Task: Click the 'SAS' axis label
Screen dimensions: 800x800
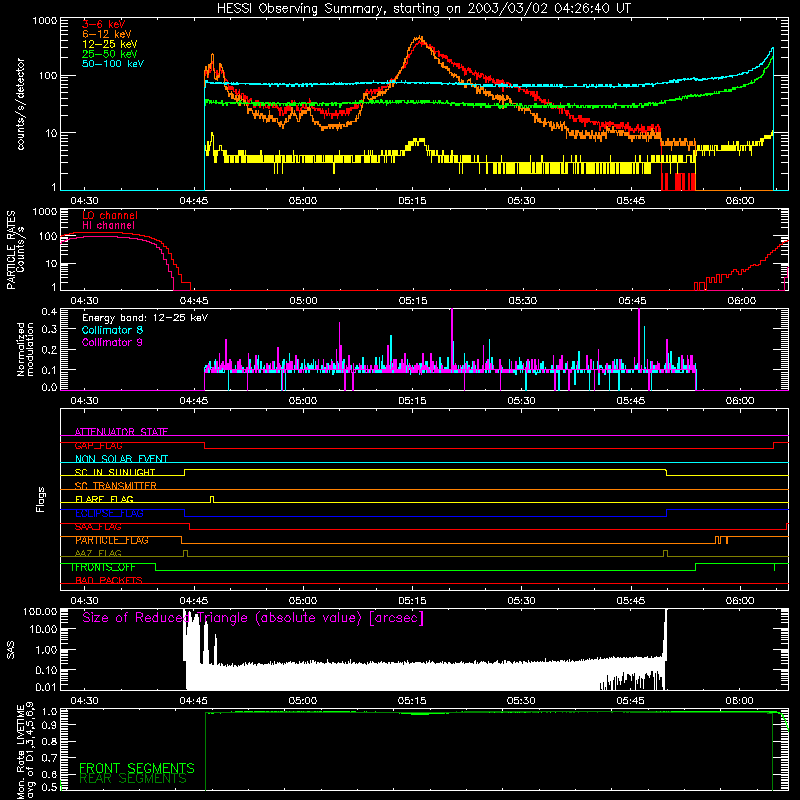Action: click(x=10, y=650)
